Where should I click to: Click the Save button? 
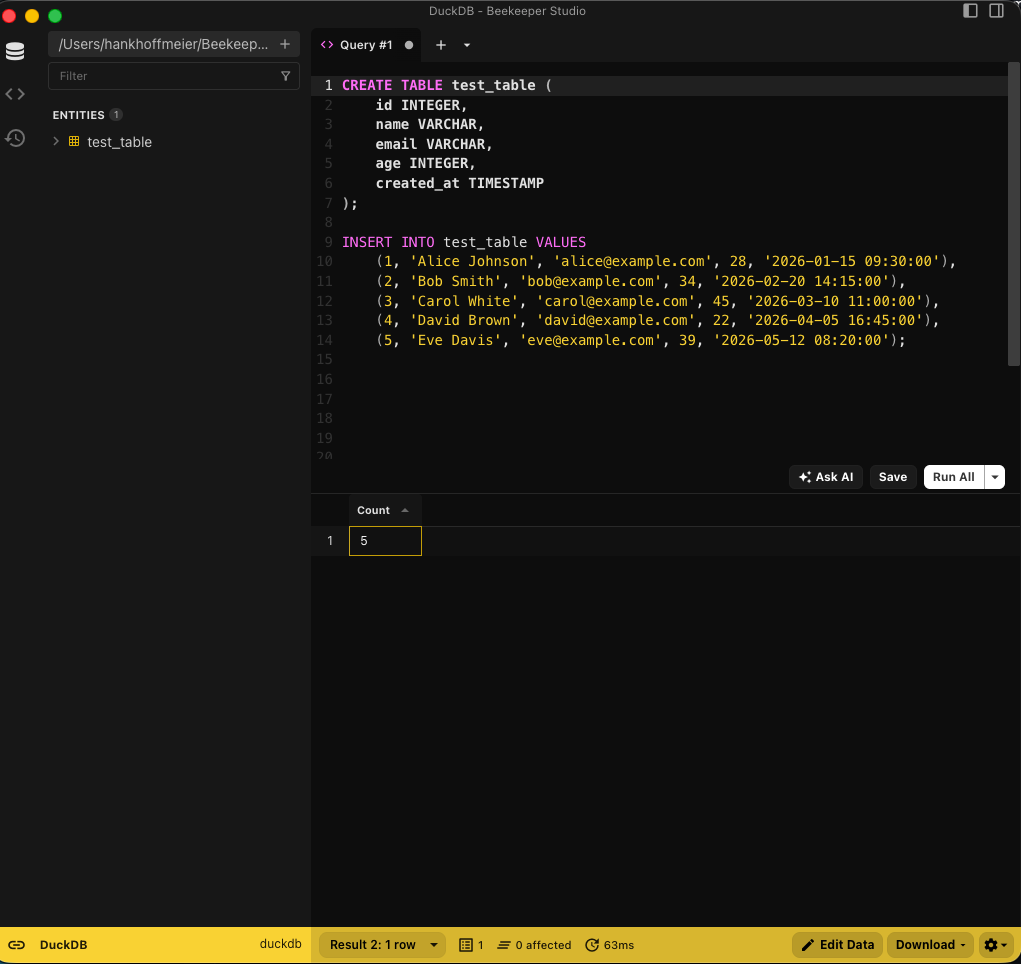tap(893, 477)
